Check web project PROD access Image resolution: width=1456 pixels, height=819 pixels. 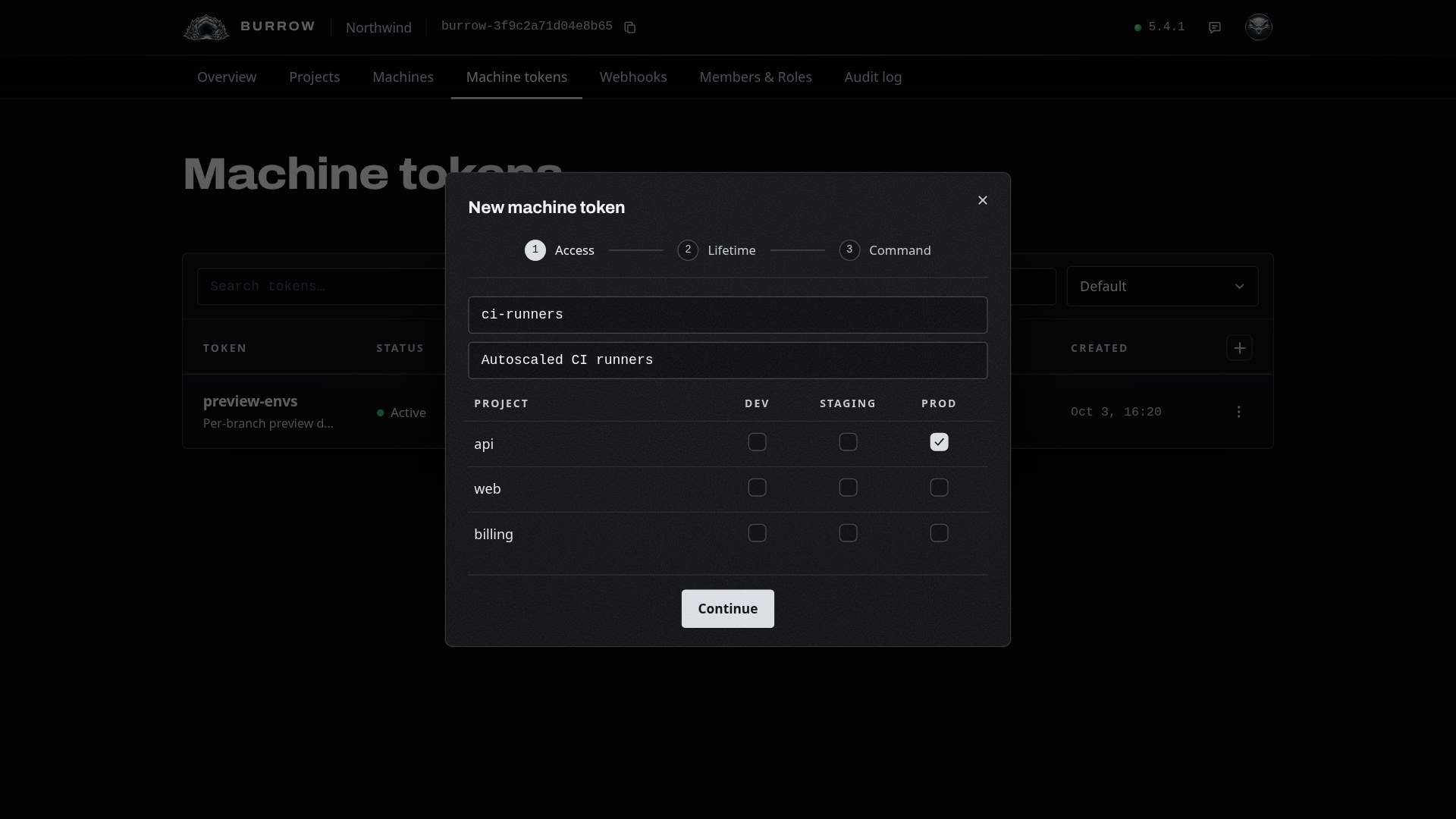(939, 488)
